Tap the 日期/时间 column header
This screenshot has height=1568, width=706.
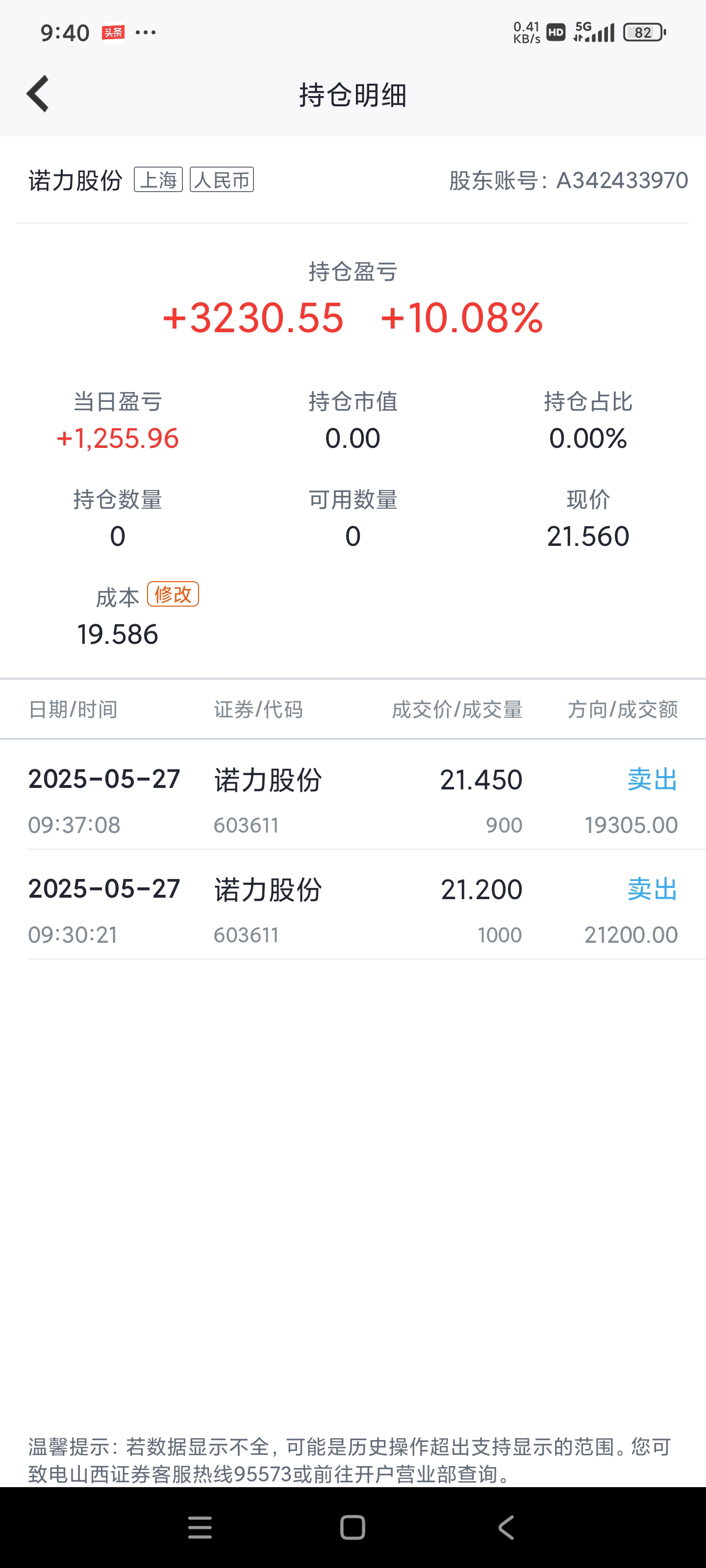pos(73,709)
